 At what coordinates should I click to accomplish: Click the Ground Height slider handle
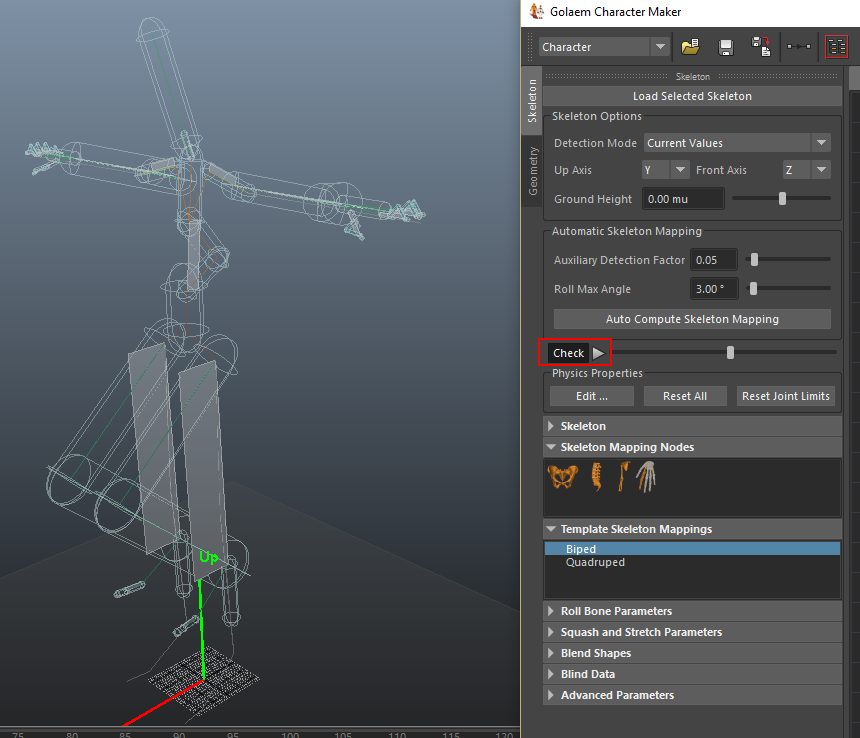(x=783, y=198)
